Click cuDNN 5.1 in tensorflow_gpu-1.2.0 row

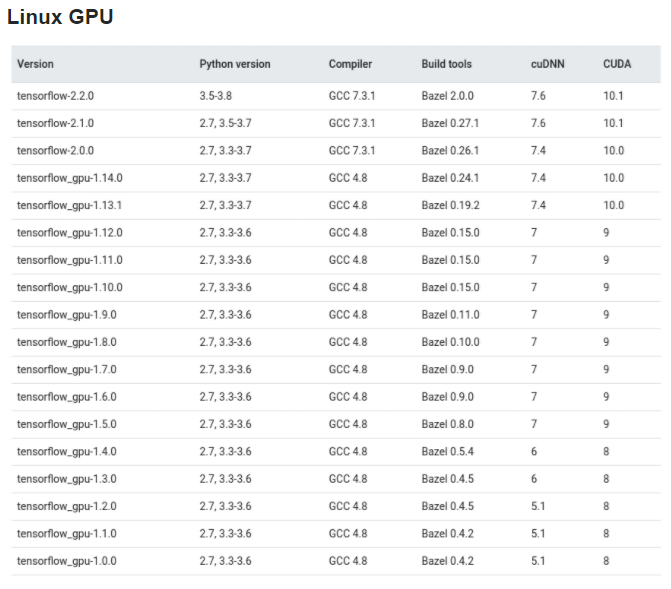point(538,507)
